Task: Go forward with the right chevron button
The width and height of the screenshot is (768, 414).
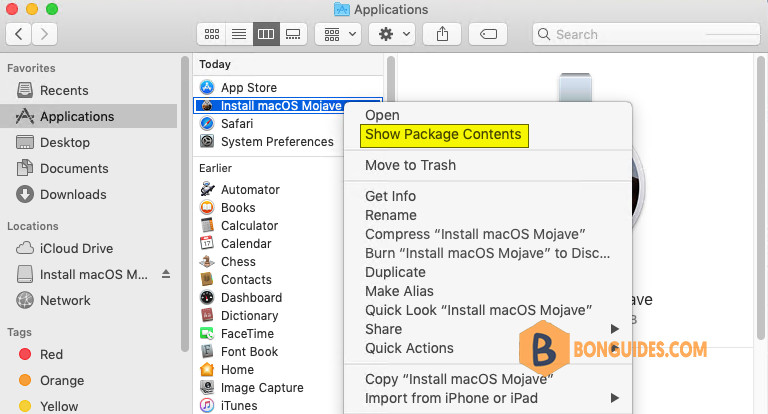Action: [x=45, y=34]
